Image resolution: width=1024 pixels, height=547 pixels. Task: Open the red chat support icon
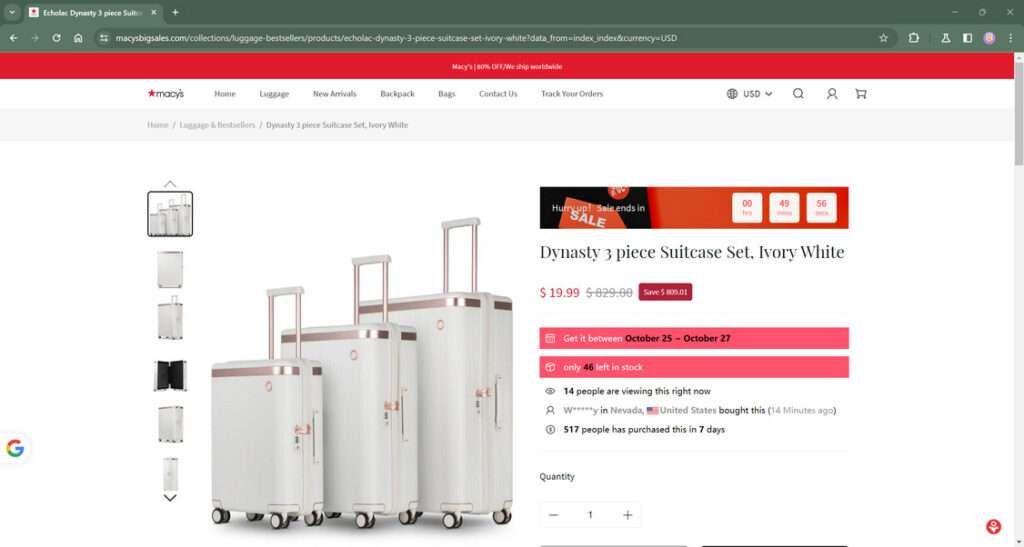[x=993, y=527]
